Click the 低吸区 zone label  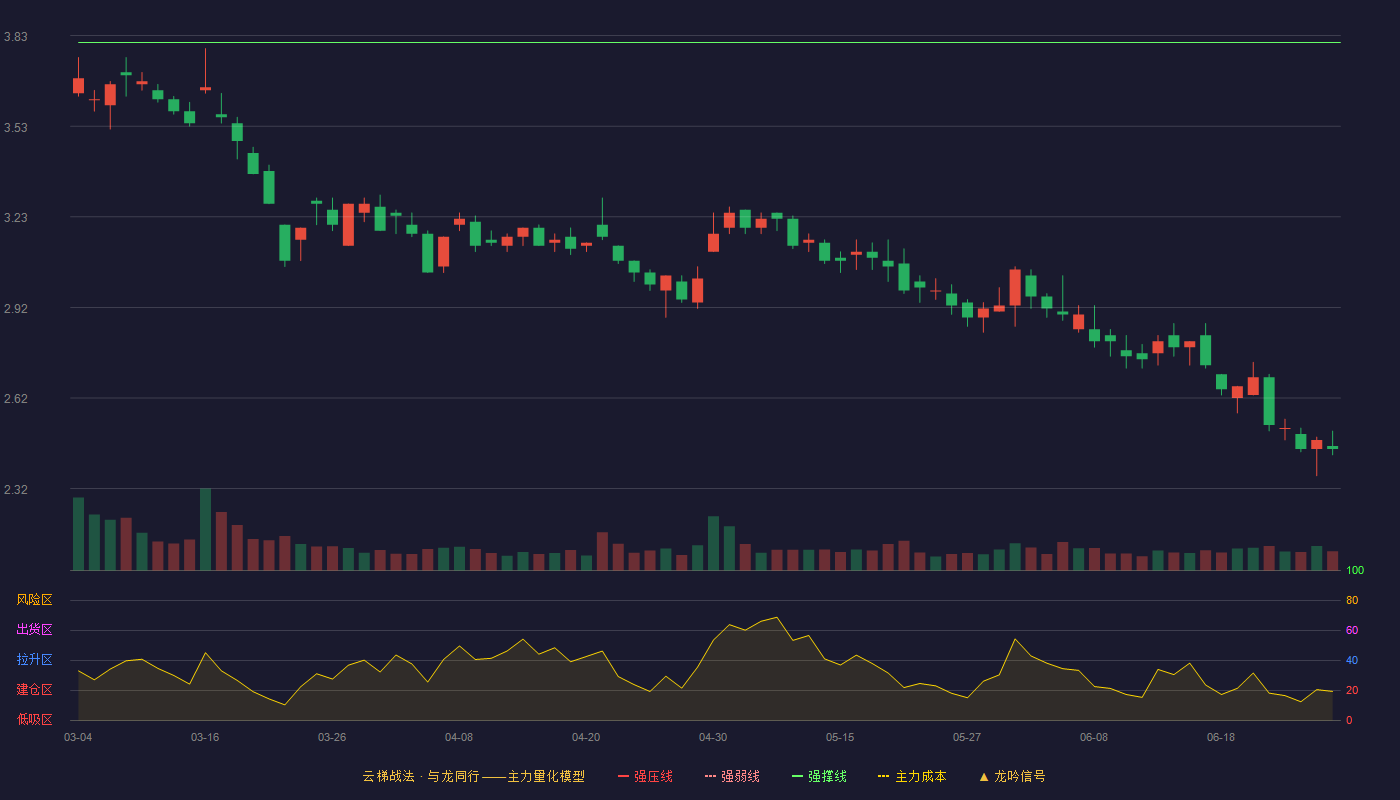tap(34, 719)
